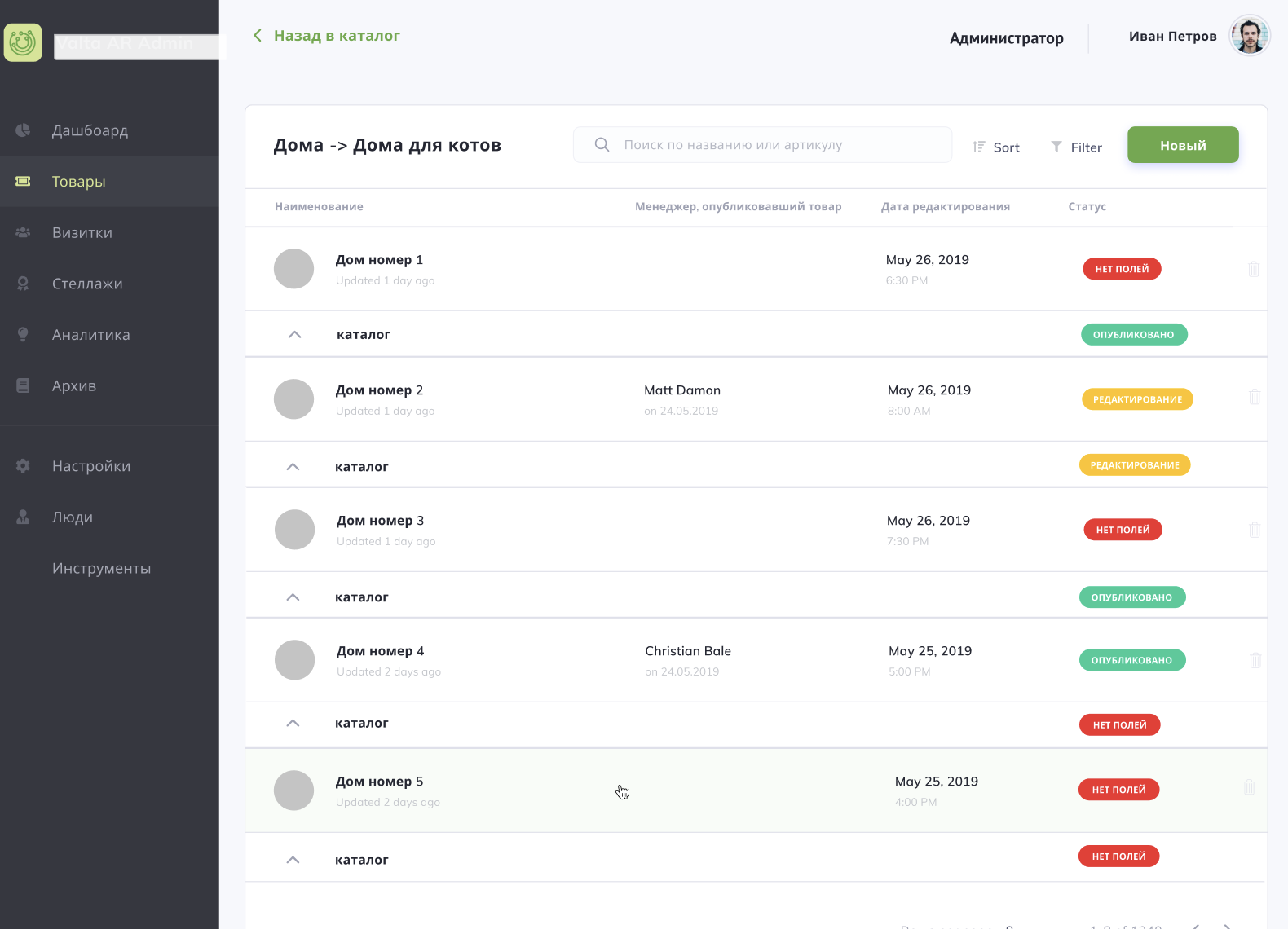Go to Стеллажи section
1288x929 pixels.
click(87, 284)
